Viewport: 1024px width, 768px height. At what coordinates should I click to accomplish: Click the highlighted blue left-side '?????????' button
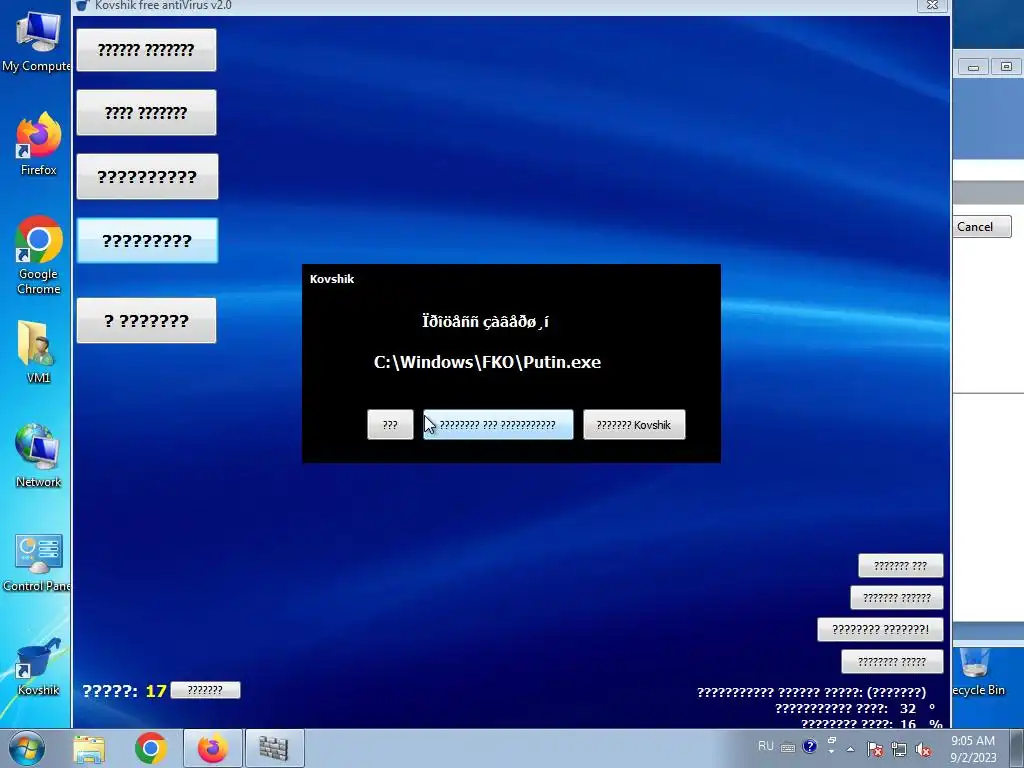pyautogui.click(x=147, y=240)
